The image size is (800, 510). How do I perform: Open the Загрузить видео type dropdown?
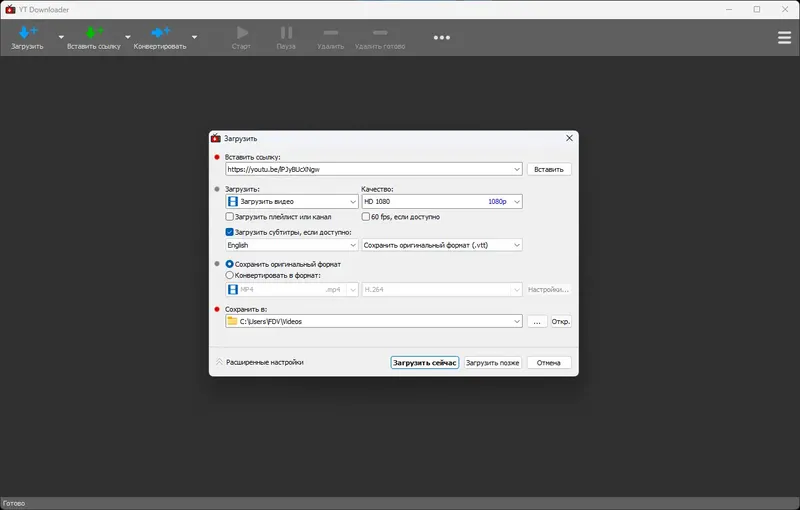[x=291, y=201]
